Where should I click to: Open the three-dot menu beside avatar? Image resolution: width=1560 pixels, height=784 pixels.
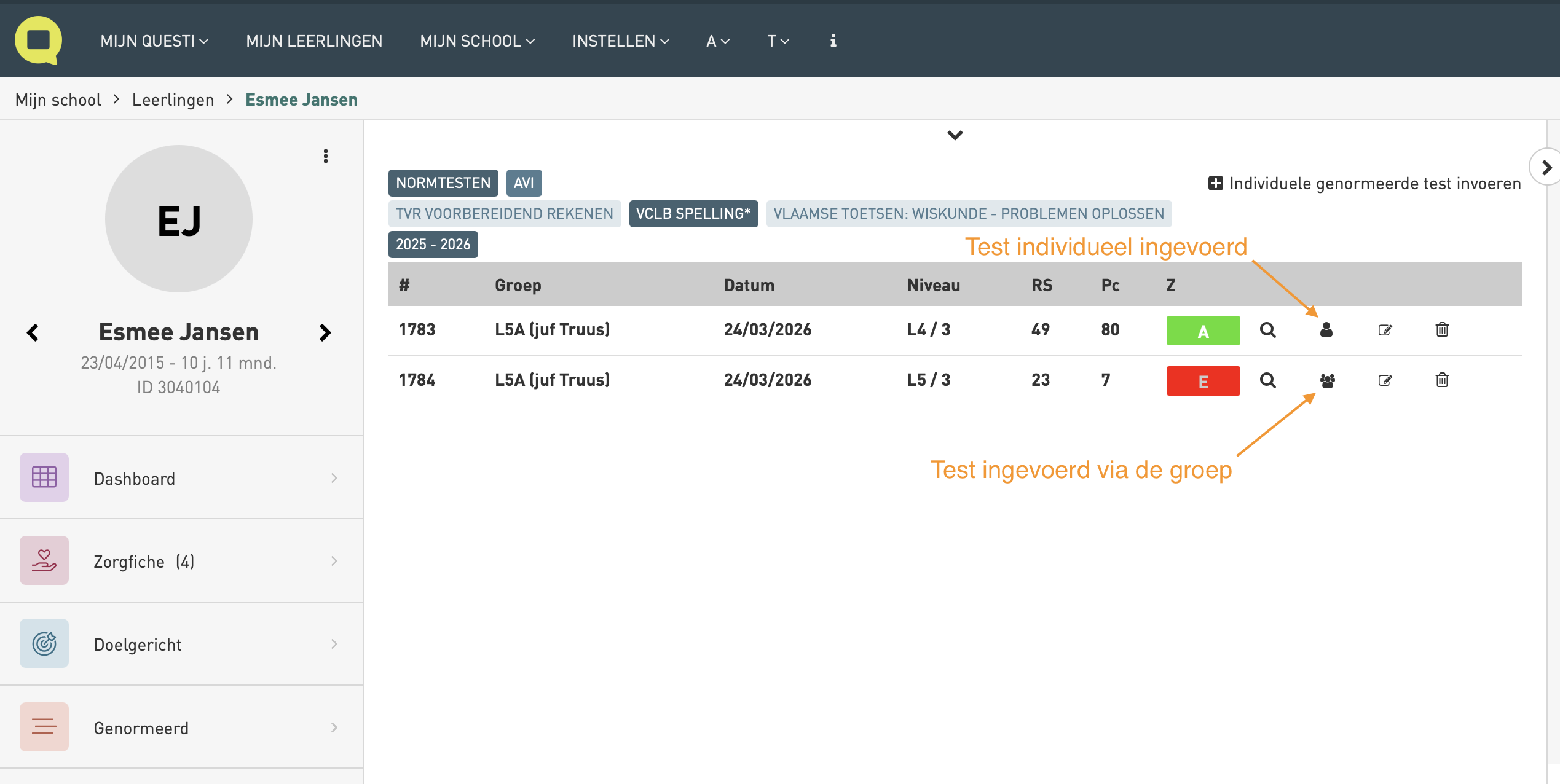click(x=326, y=156)
